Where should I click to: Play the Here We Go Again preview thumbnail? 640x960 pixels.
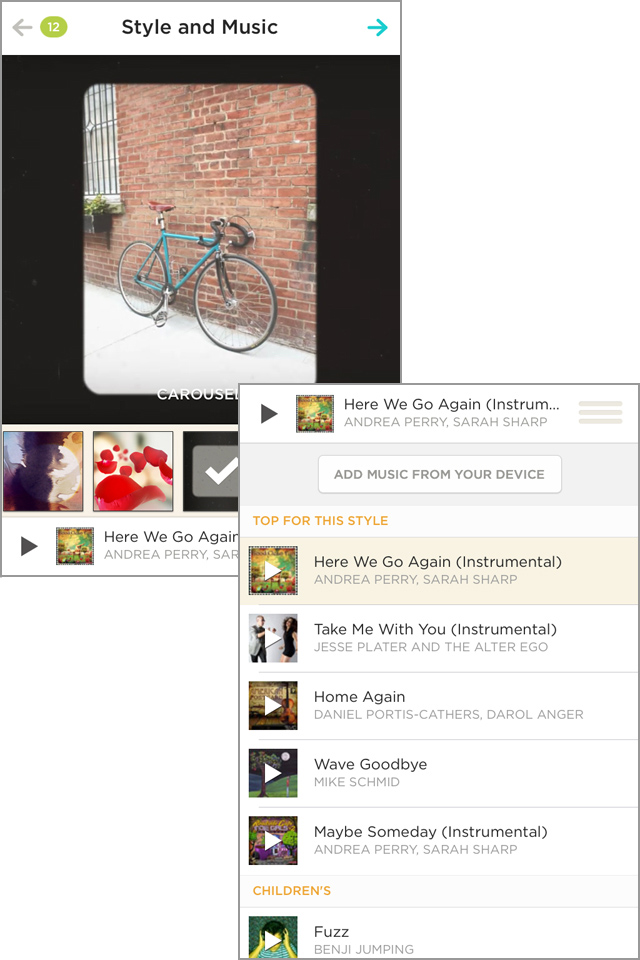tap(273, 570)
